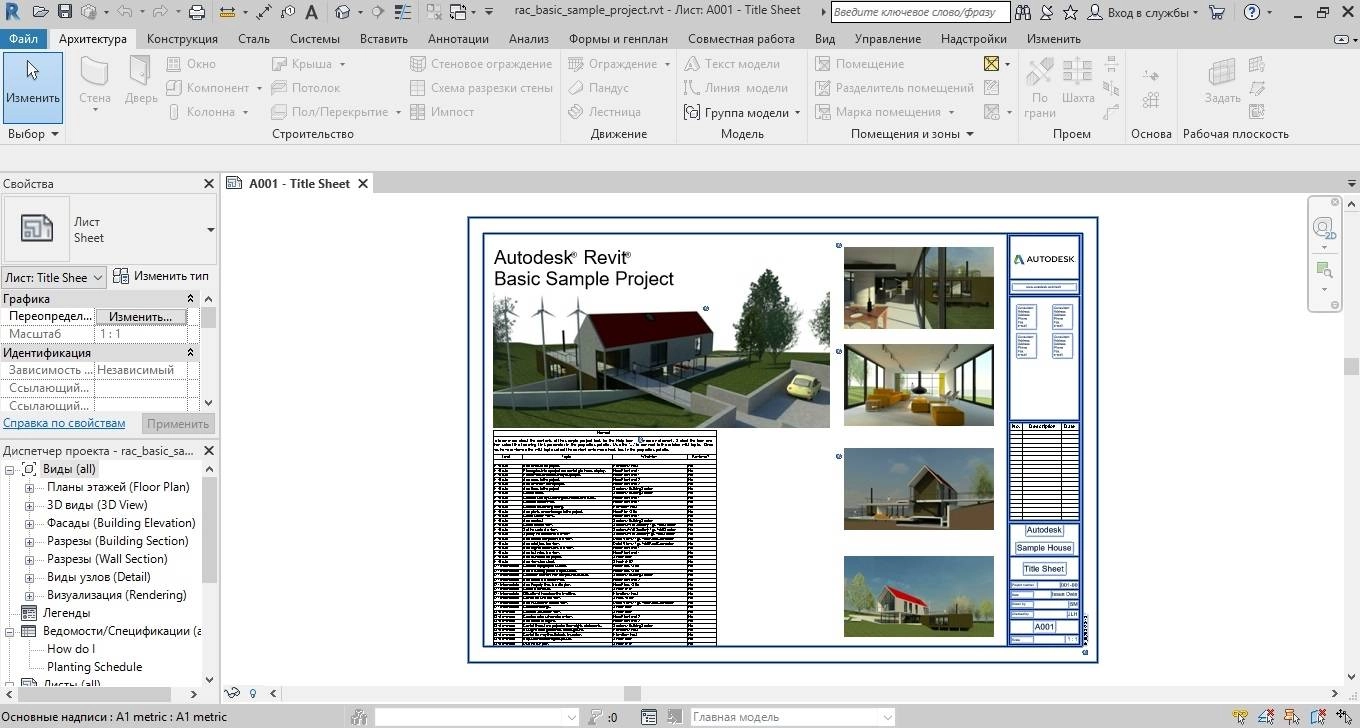Activate the A001 - Title Sheet view tab
1360x728 pixels.
coord(299,184)
